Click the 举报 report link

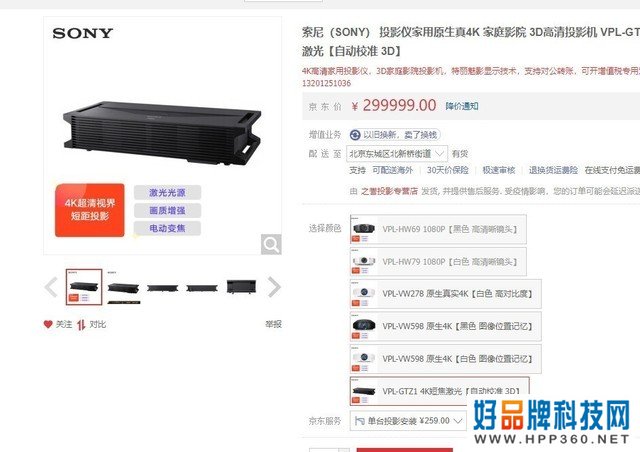(x=273, y=324)
